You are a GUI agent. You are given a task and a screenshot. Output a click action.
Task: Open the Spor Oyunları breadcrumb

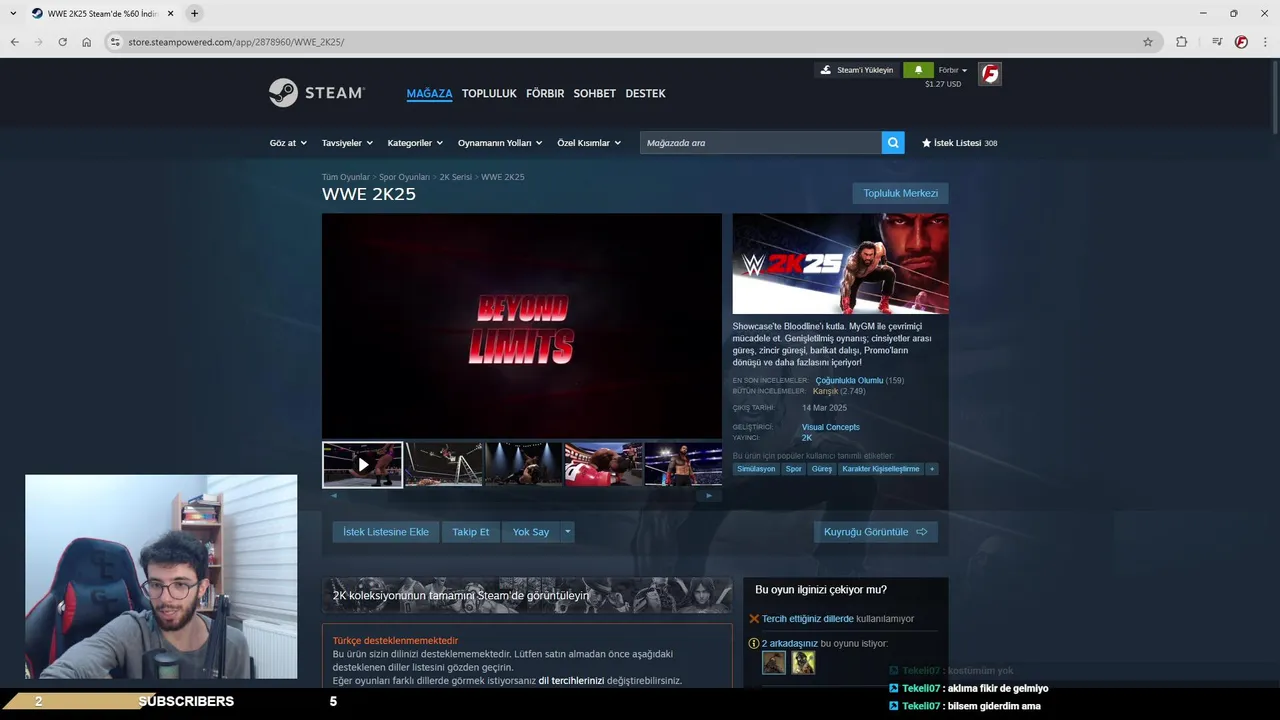(404, 177)
